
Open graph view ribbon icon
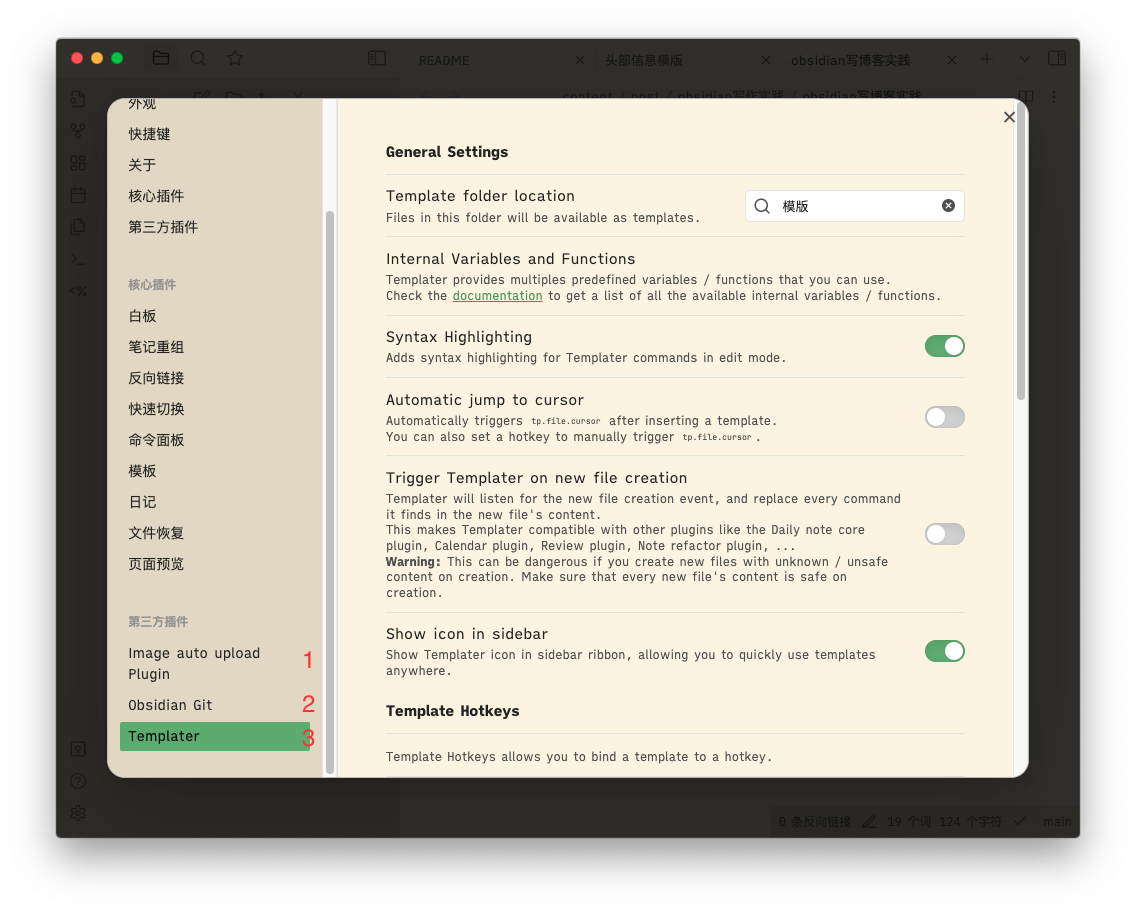pyautogui.click(x=78, y=131)
